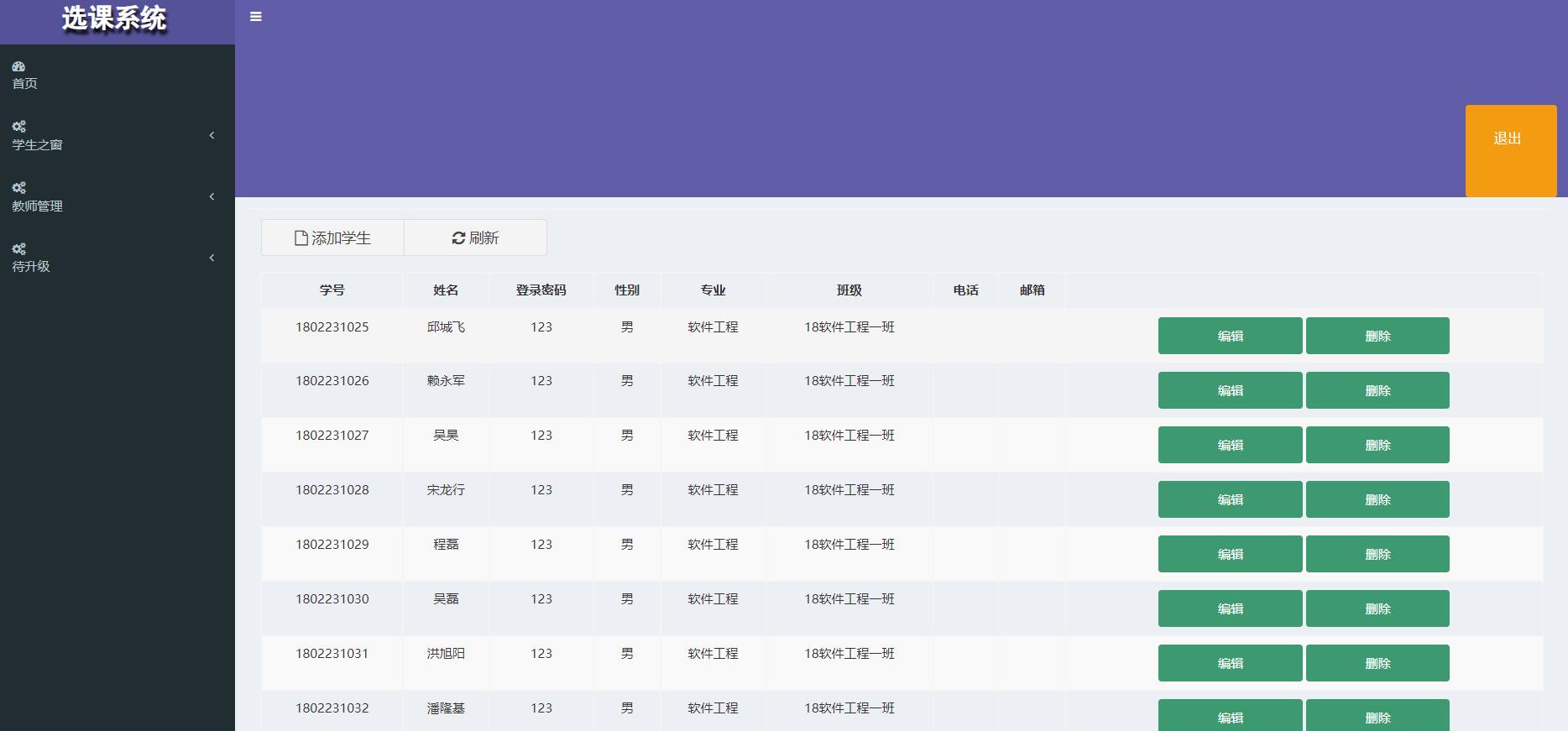Click the gears icon above 教师管理
Screen dimensions: 1568x731
[x=18, y=188]
